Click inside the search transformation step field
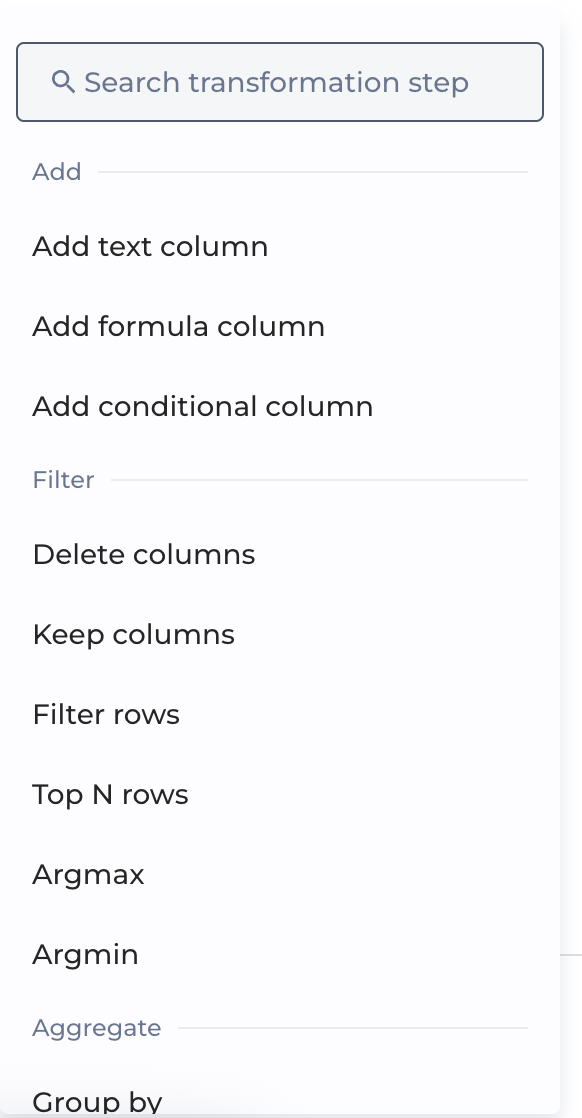Screen dimensions: 582x1118 click(x=279, y=82)
